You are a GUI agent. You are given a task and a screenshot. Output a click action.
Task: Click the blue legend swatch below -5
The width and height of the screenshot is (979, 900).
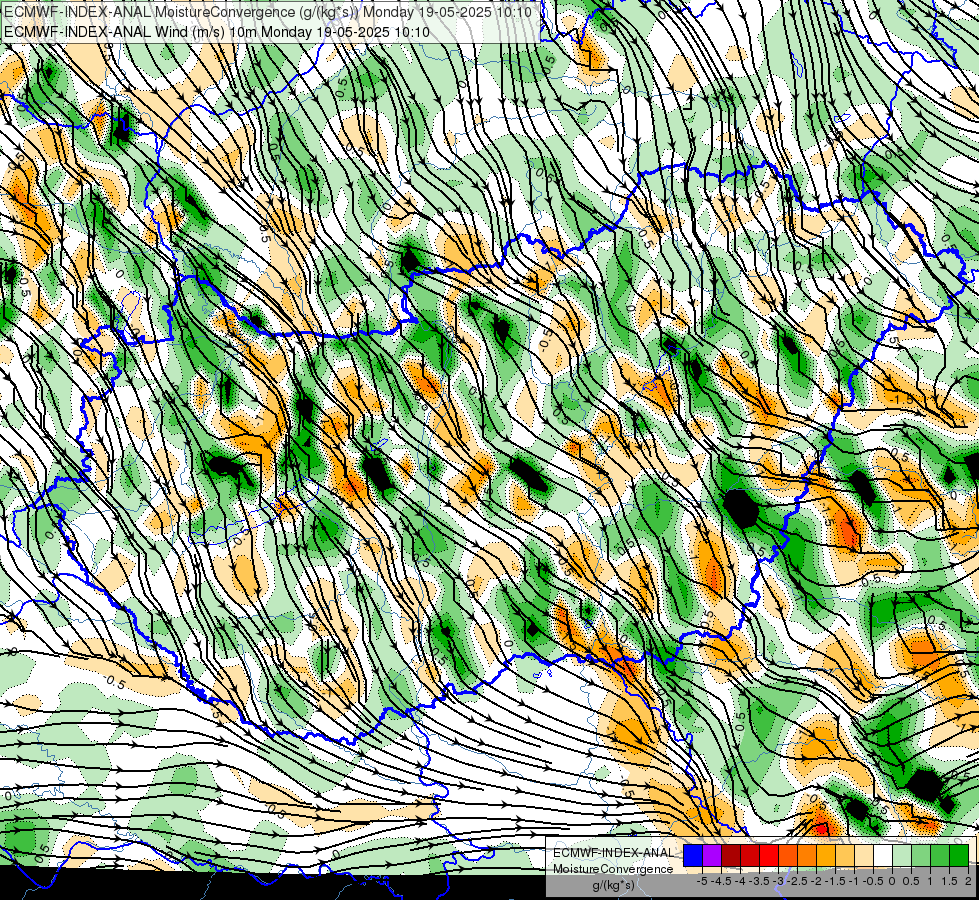pyautogui.click(x=693, y=856)
